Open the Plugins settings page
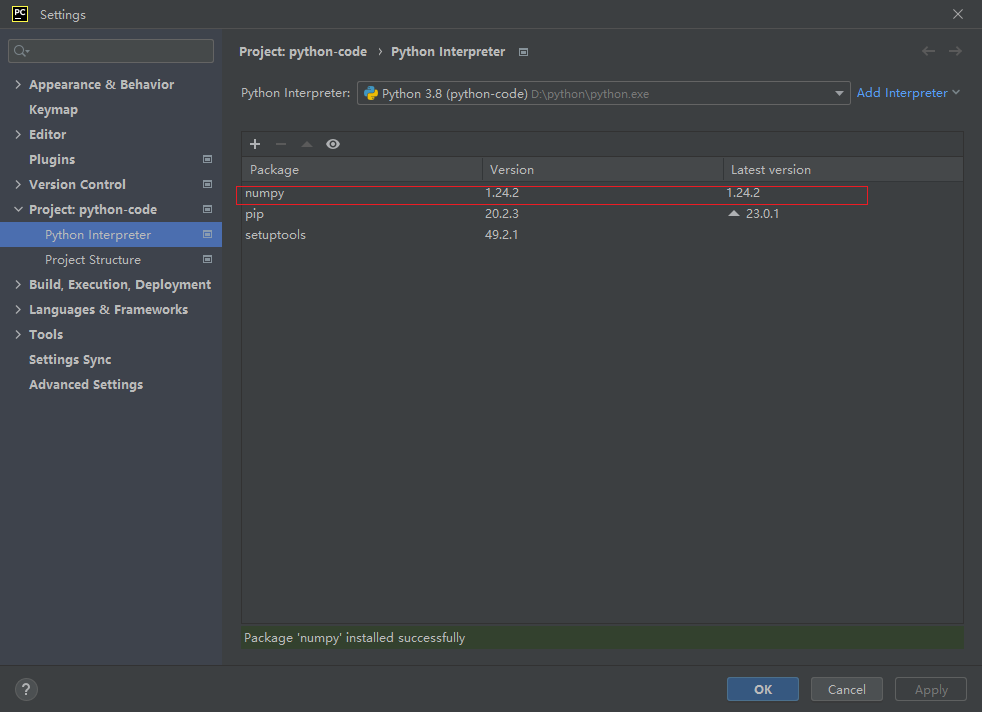This screenshot has width=982, height=712. click(x=52, y=160)
